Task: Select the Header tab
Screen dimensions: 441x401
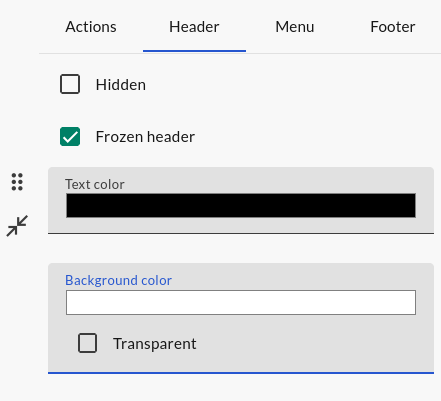Action: (194, 27)
